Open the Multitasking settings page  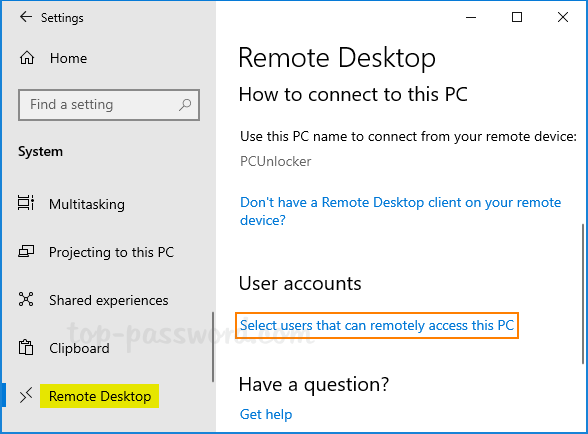[x=87, y=204]
